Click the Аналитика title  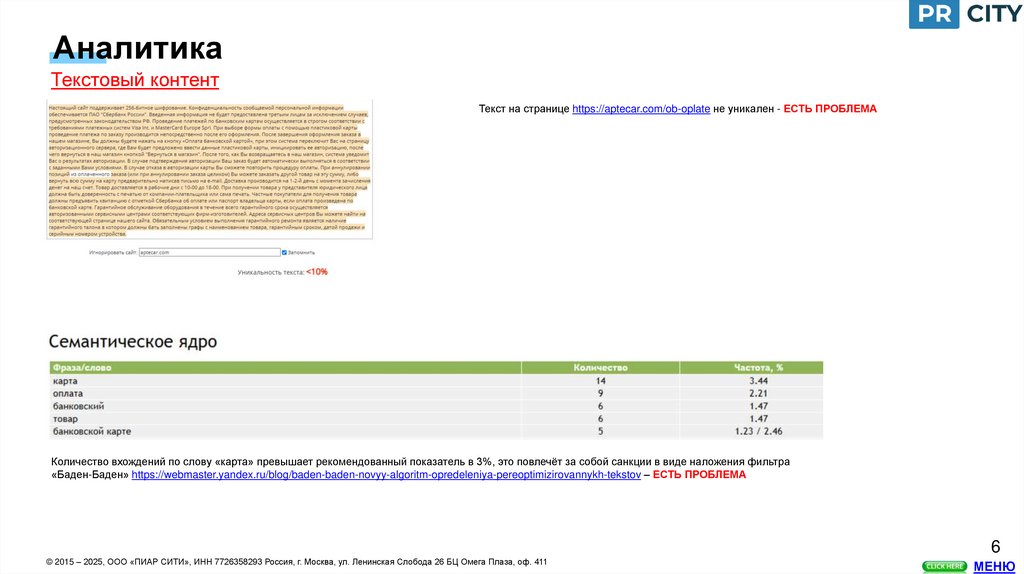pos(137,48)
